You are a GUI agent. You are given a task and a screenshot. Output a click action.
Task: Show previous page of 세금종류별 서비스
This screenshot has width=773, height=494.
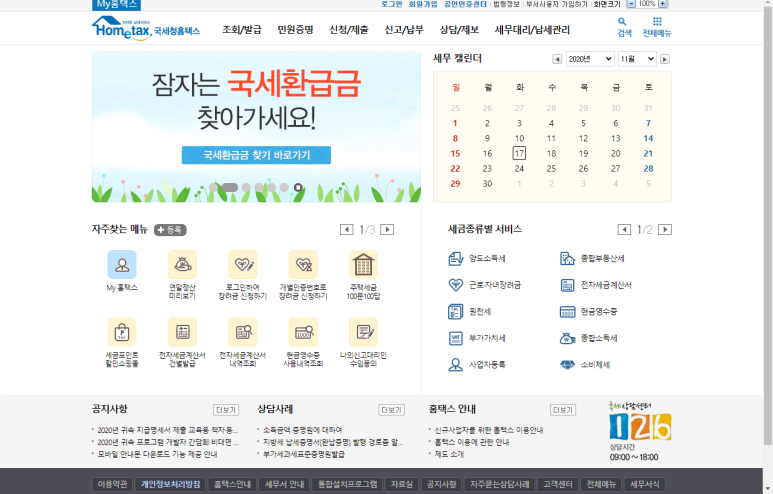pyautogui.click(x=624, y=230)
